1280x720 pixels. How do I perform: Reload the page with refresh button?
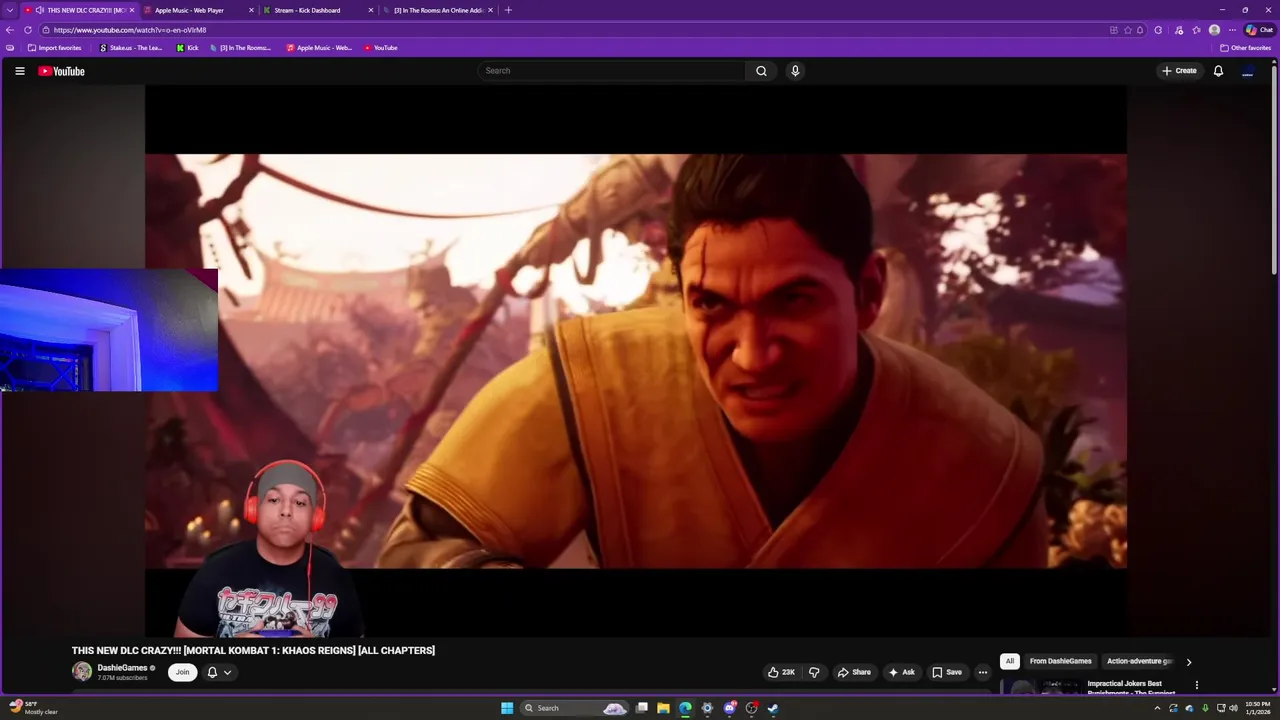pos(28,30)
